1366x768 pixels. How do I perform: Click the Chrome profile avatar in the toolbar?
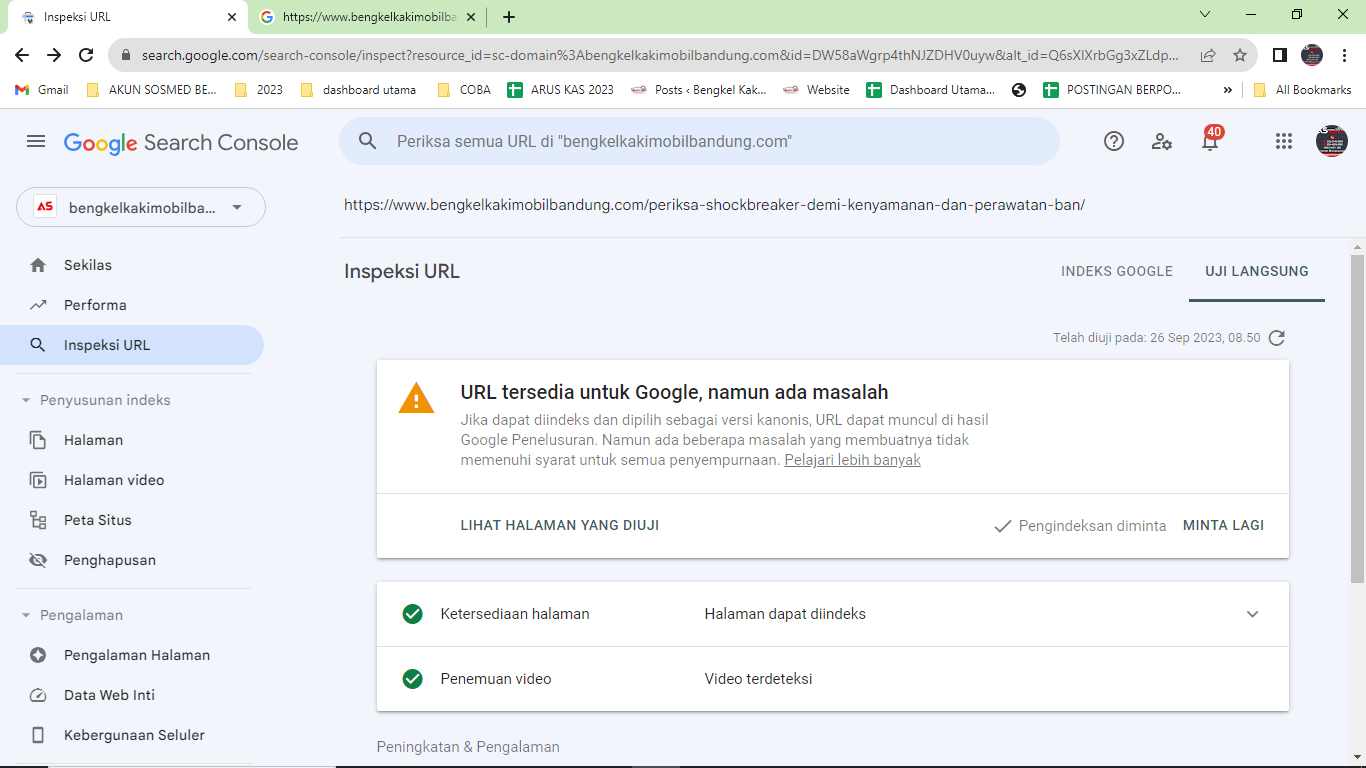coord(1312,55)
